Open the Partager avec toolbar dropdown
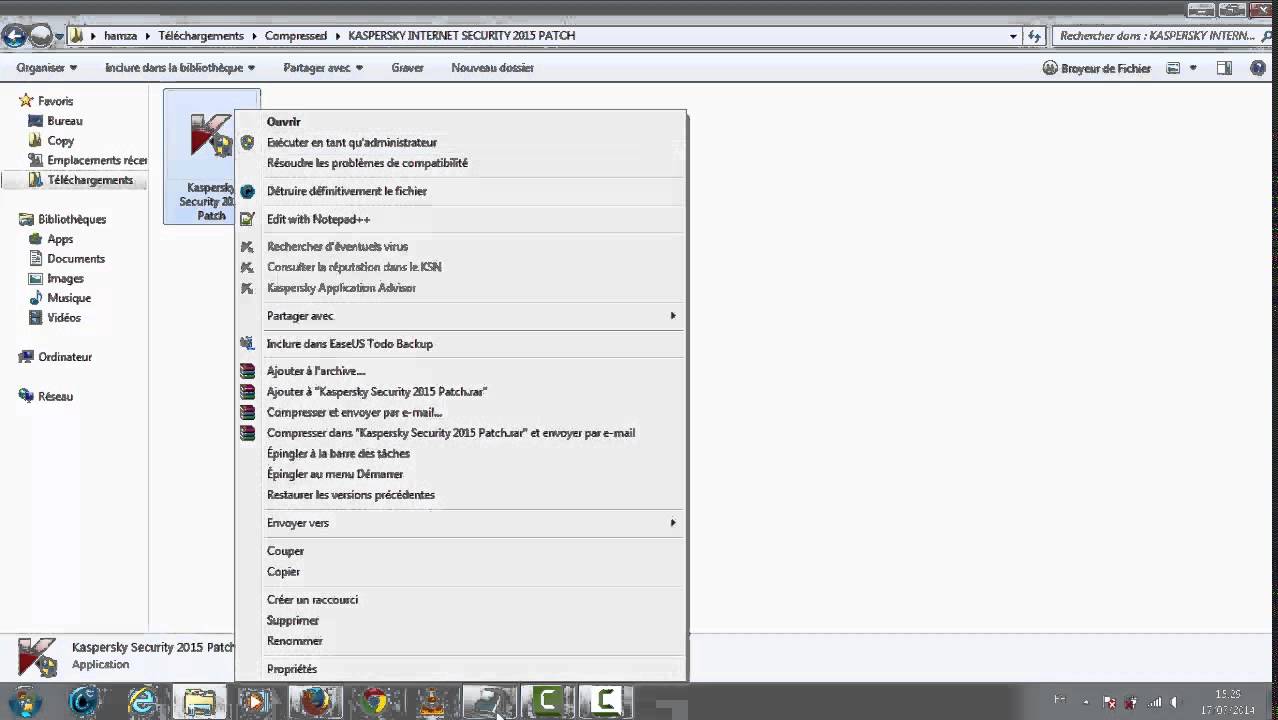Viewport: 1278px width, 720px height. click(x=323, y=68)
